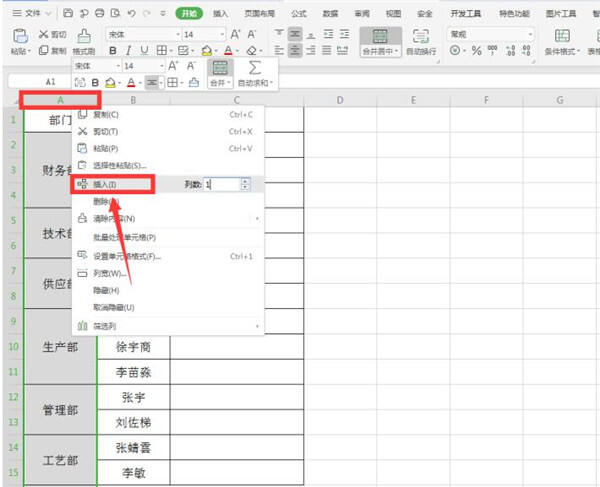Toggle Align Right in ribbon
Viewport: 600px width, 487px height.
(x=311, y=50)
